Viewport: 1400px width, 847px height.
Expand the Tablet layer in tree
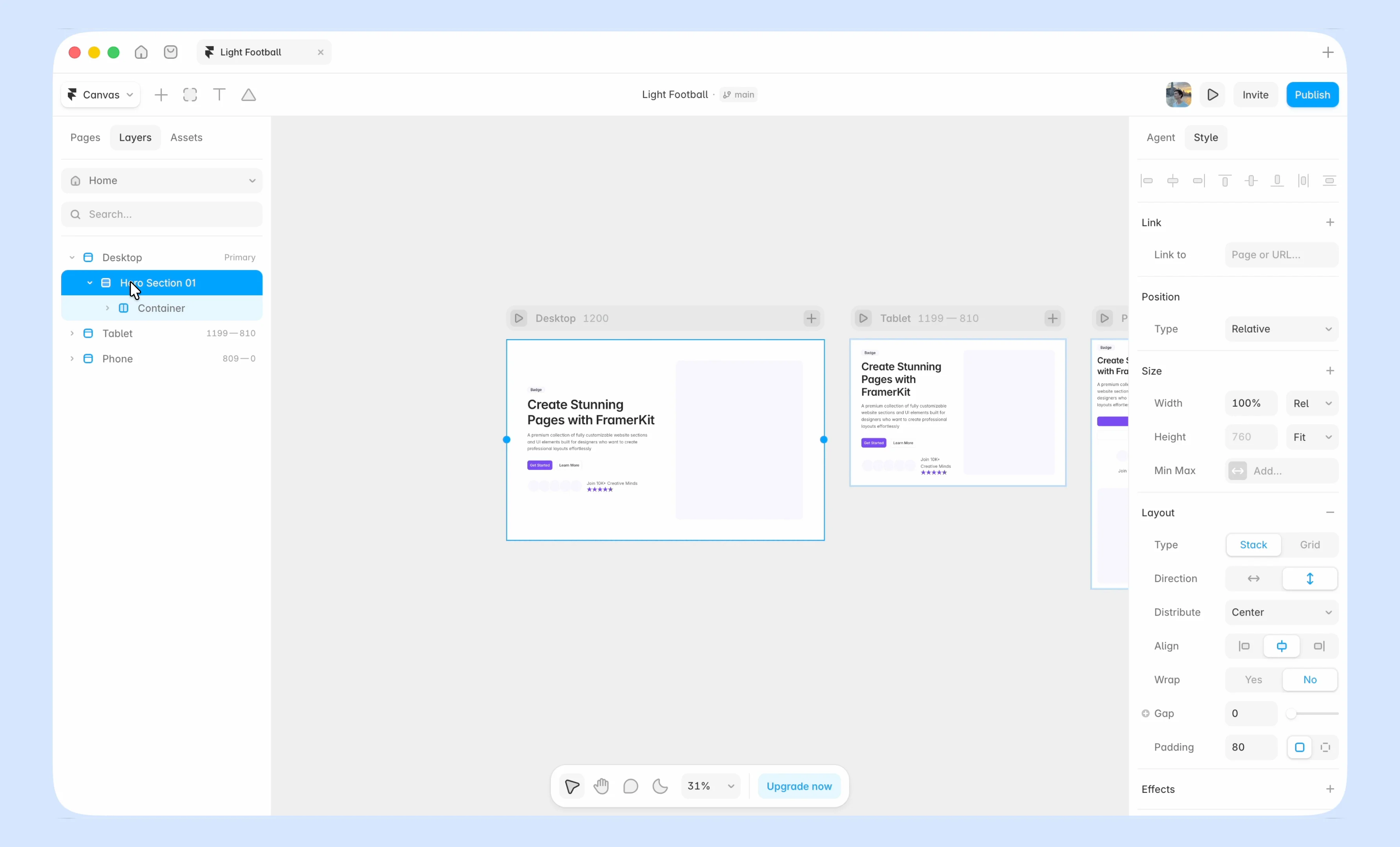[72, 334]
